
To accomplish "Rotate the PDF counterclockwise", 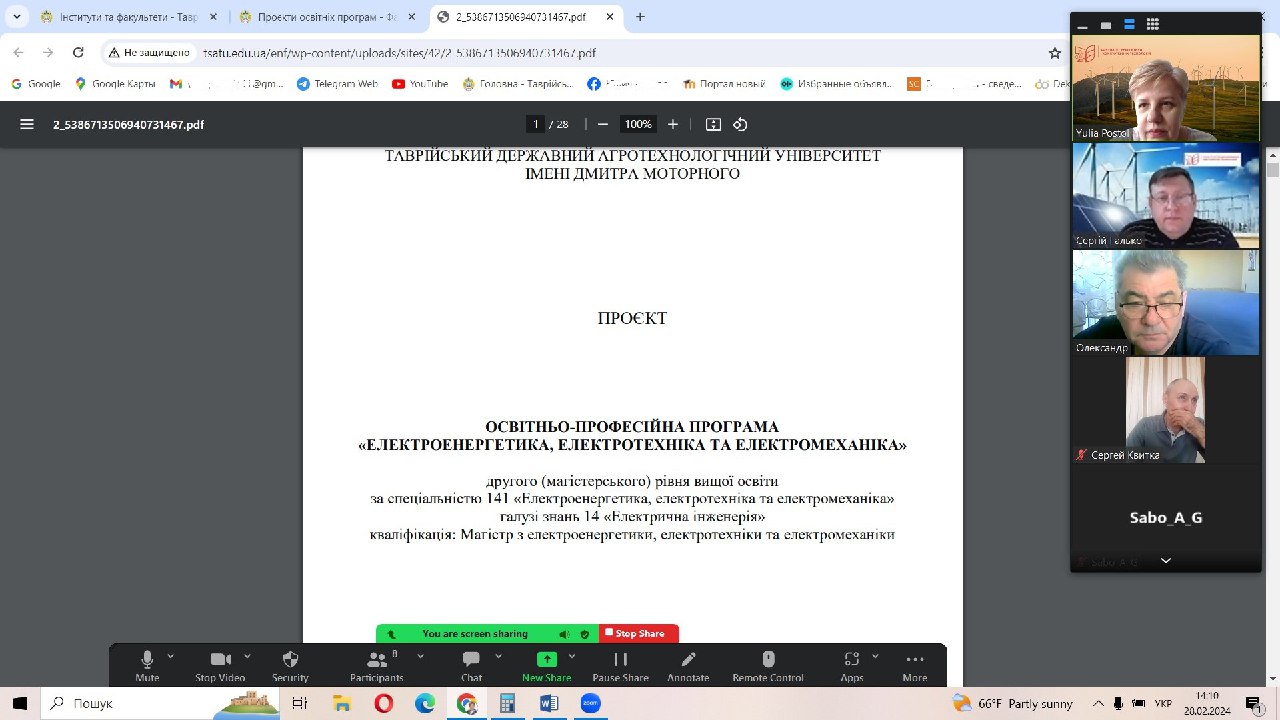I will click(740, 124).
